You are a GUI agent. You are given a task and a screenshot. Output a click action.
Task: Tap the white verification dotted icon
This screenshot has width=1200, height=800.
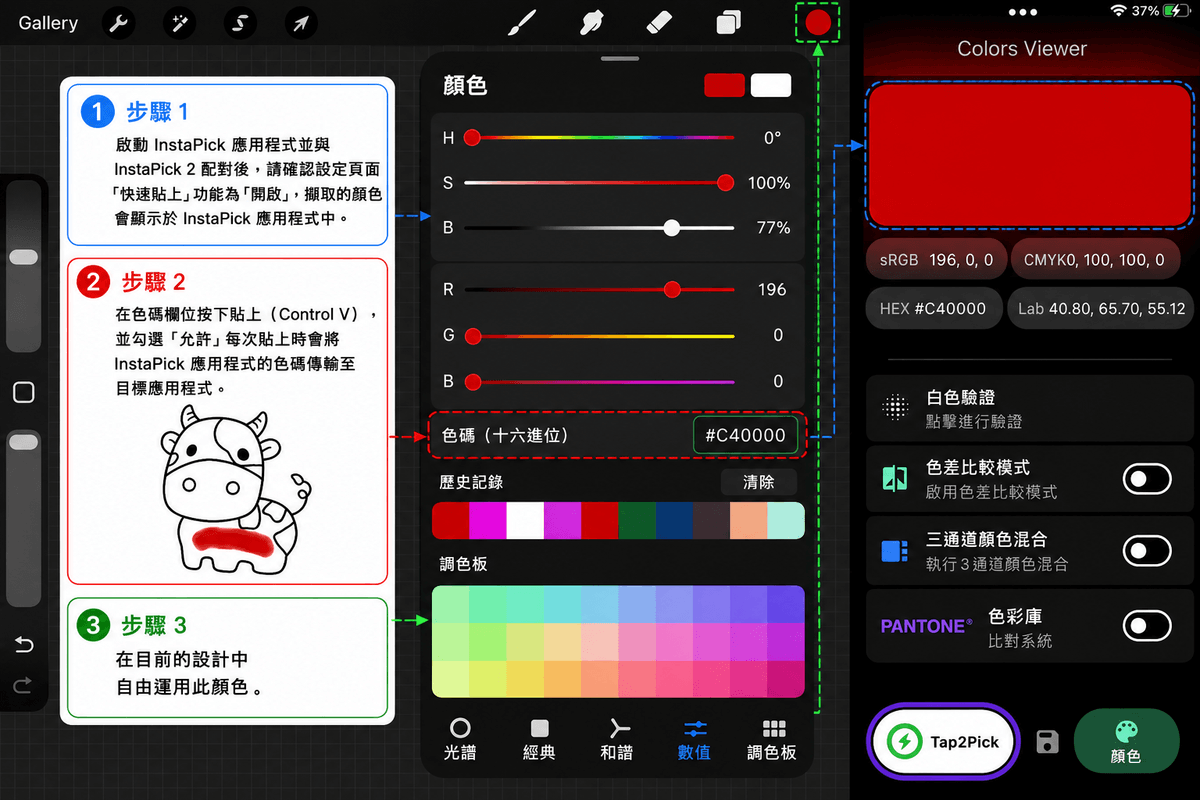[895, 408]
